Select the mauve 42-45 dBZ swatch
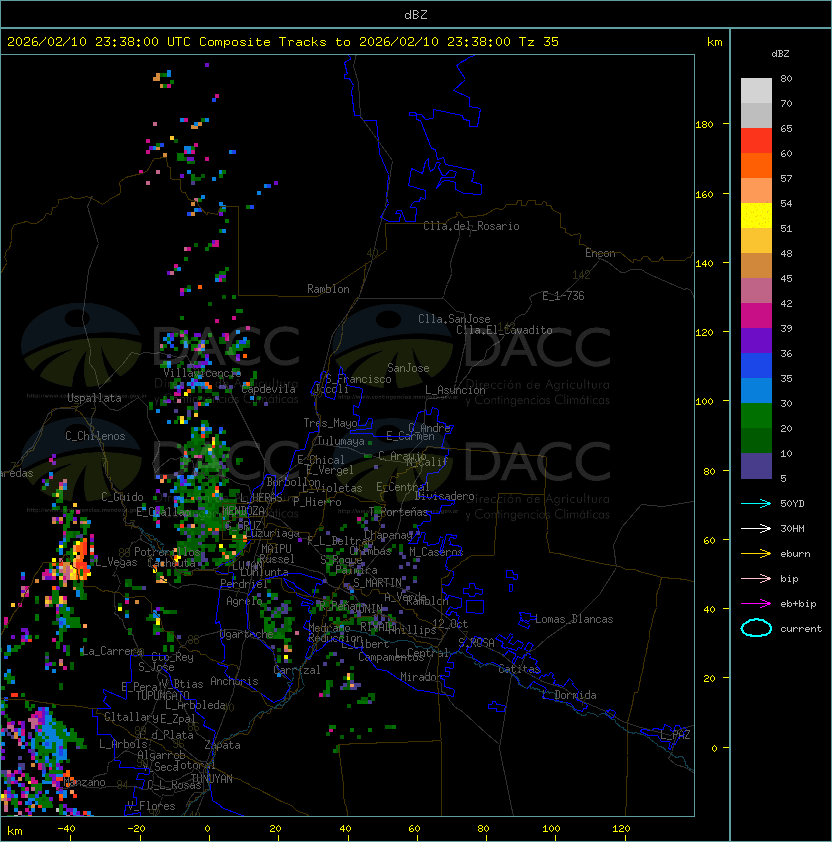The image size is (832, 842). [x=756, y=291]
